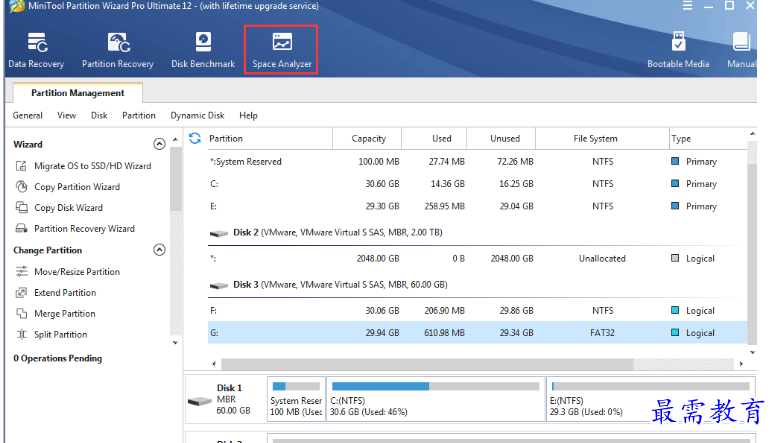Click the G: Logical color square

click(675, 333)
